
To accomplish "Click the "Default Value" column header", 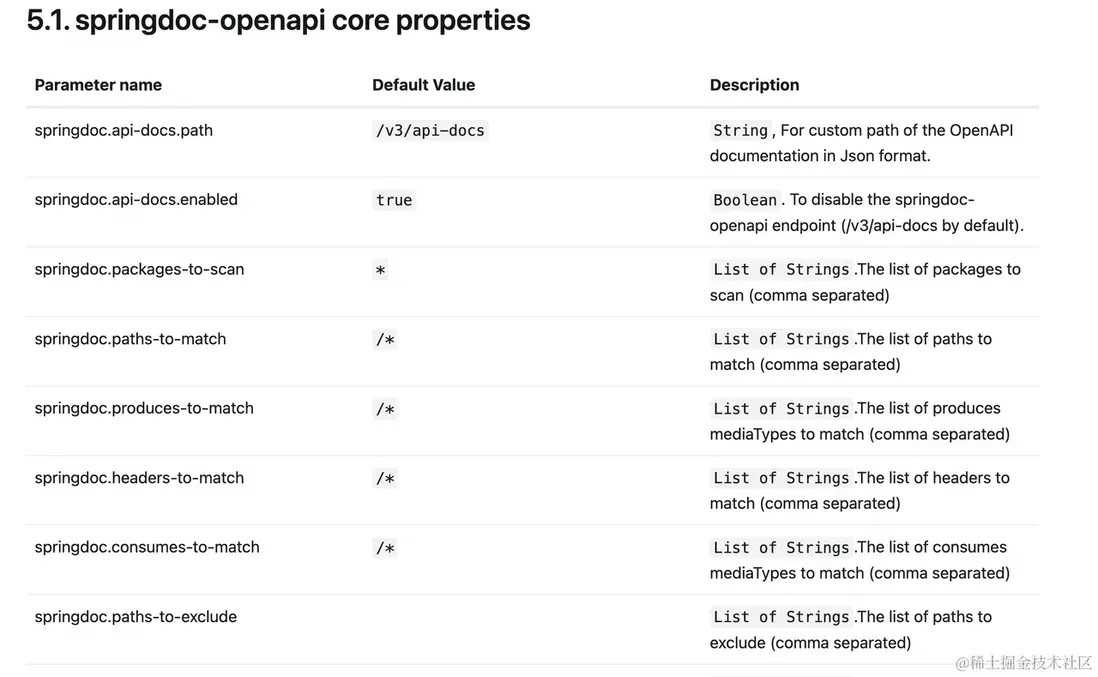I will 423,85.
